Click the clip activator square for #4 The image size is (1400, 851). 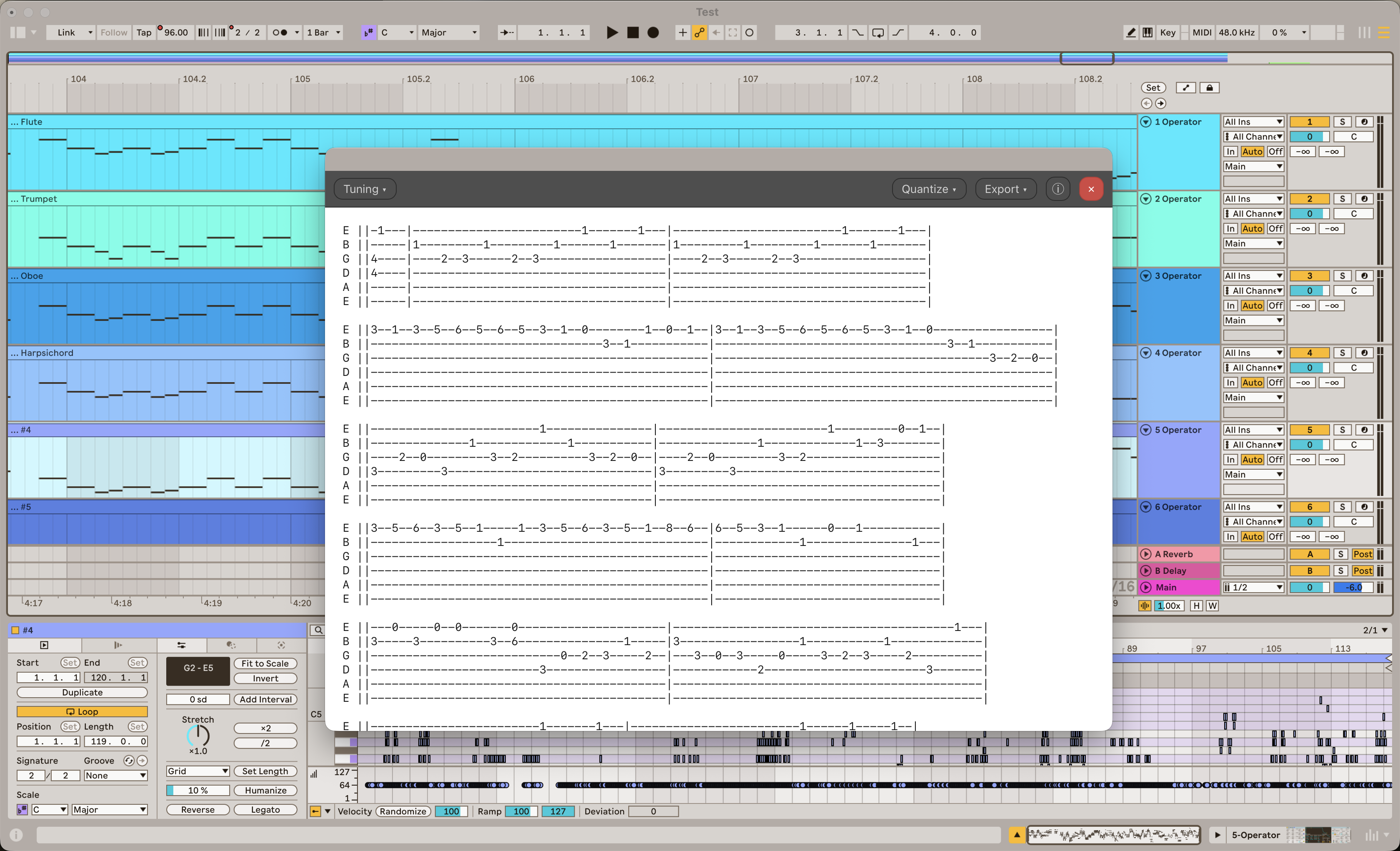15,630
